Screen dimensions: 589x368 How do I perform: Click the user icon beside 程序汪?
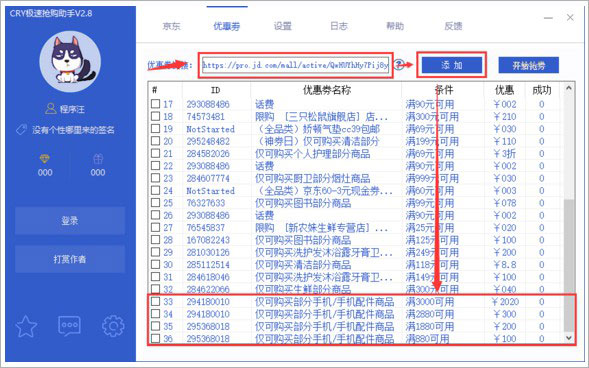[50, 109]
